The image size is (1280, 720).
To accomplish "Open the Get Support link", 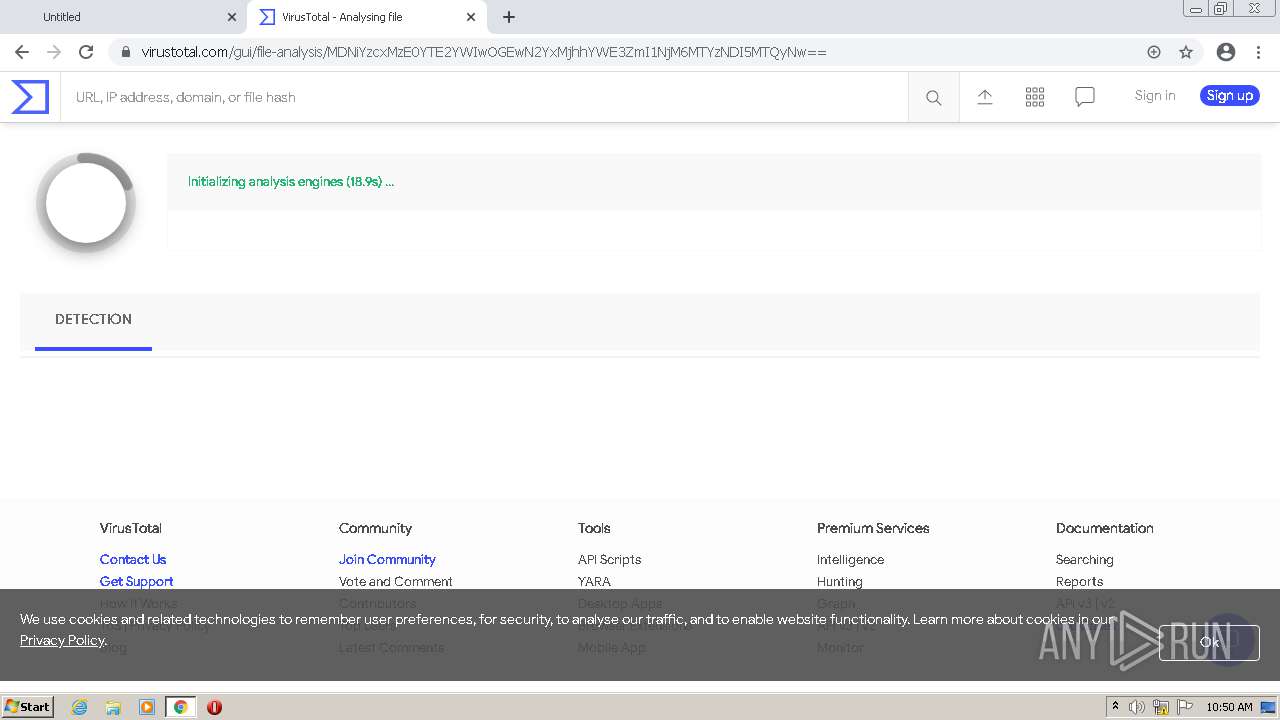I will [x=136, y=581].
